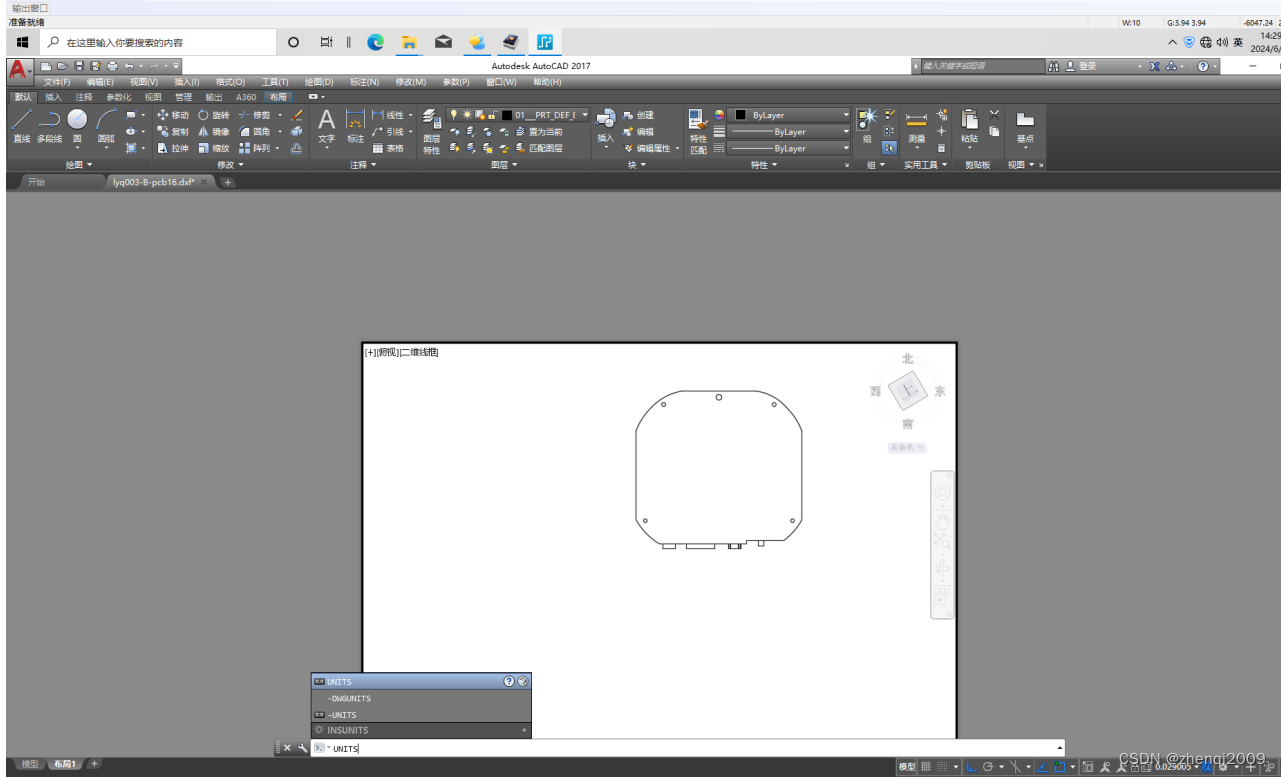
Task: Select the Polyline (多段线) tool
Action: pyautogui.click(x=49, y=124)
